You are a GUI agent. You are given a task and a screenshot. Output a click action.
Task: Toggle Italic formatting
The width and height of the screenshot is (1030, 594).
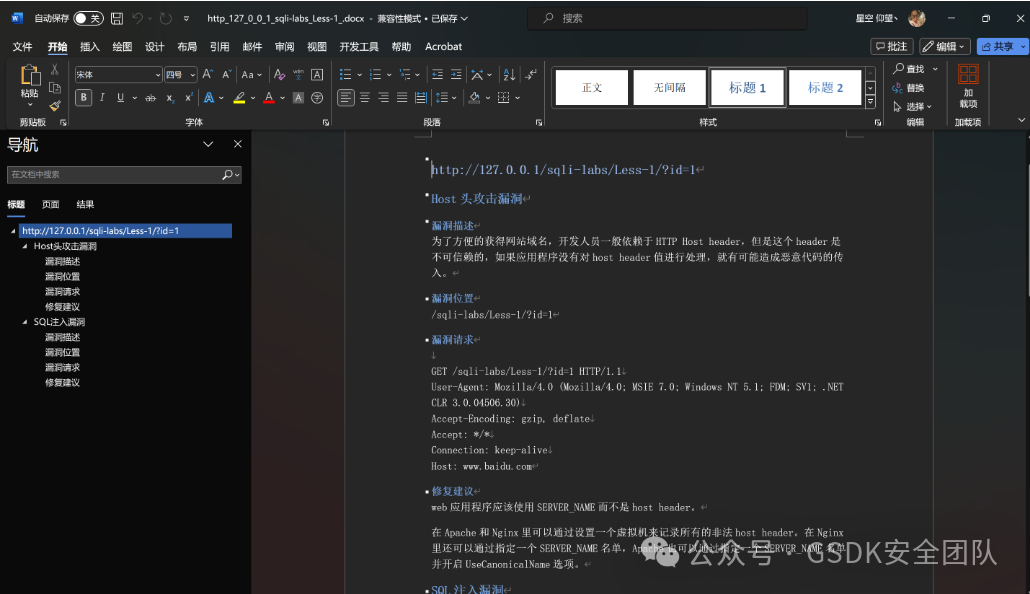click(x=102, y=98)
